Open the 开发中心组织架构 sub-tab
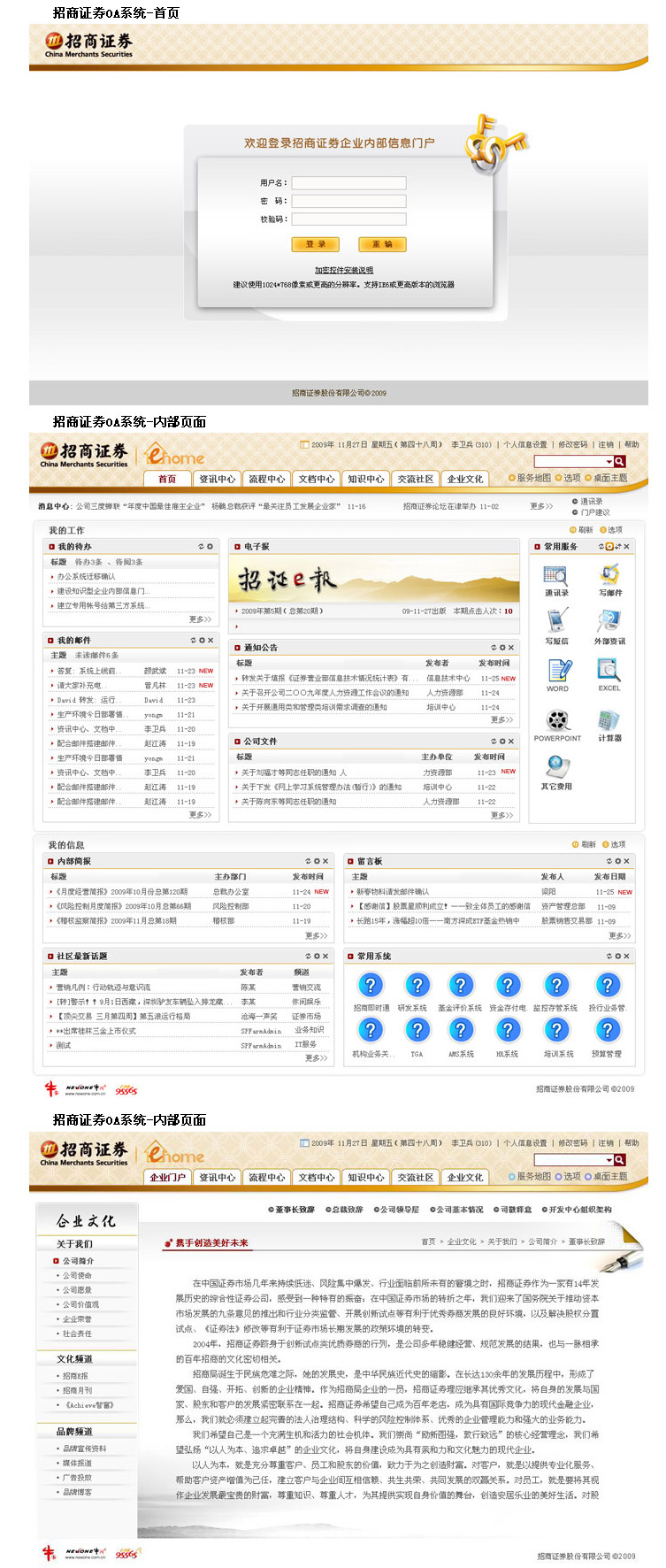Viewport: 666px width, 1568px height. click(x=576, y=1210)
